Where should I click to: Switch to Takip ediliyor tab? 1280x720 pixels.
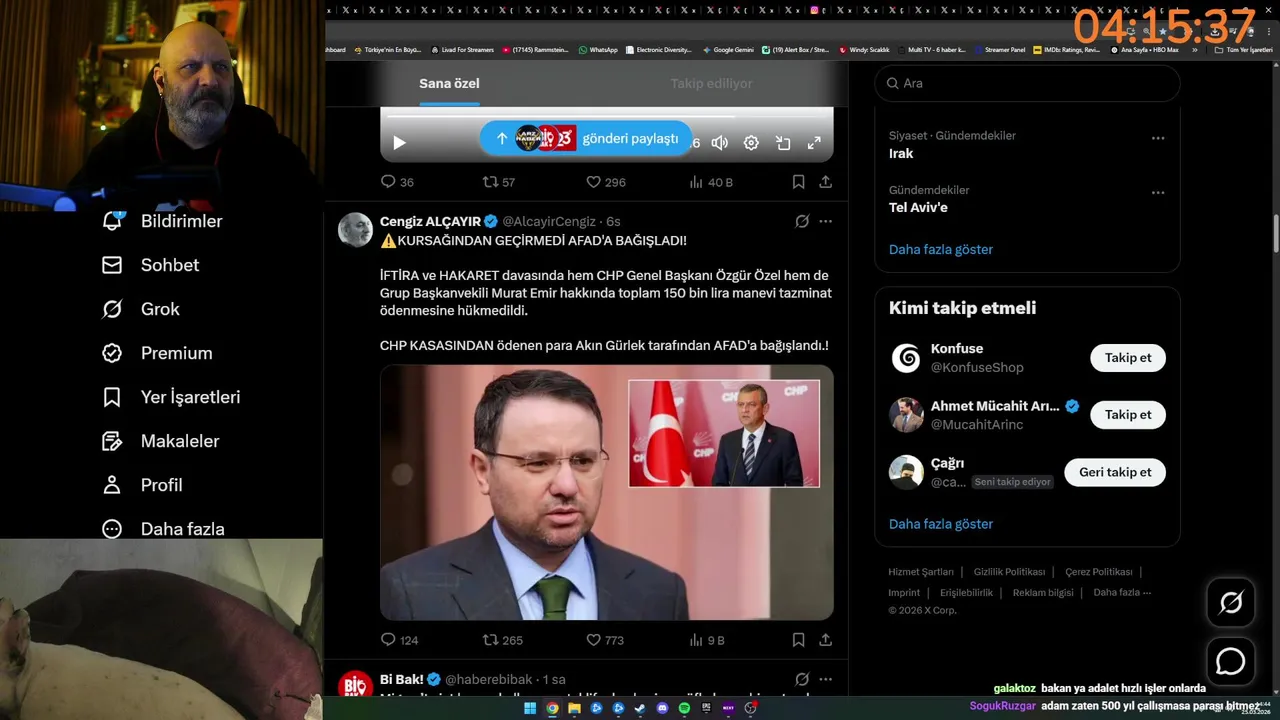pyautogui.click(x=711, y=83)
